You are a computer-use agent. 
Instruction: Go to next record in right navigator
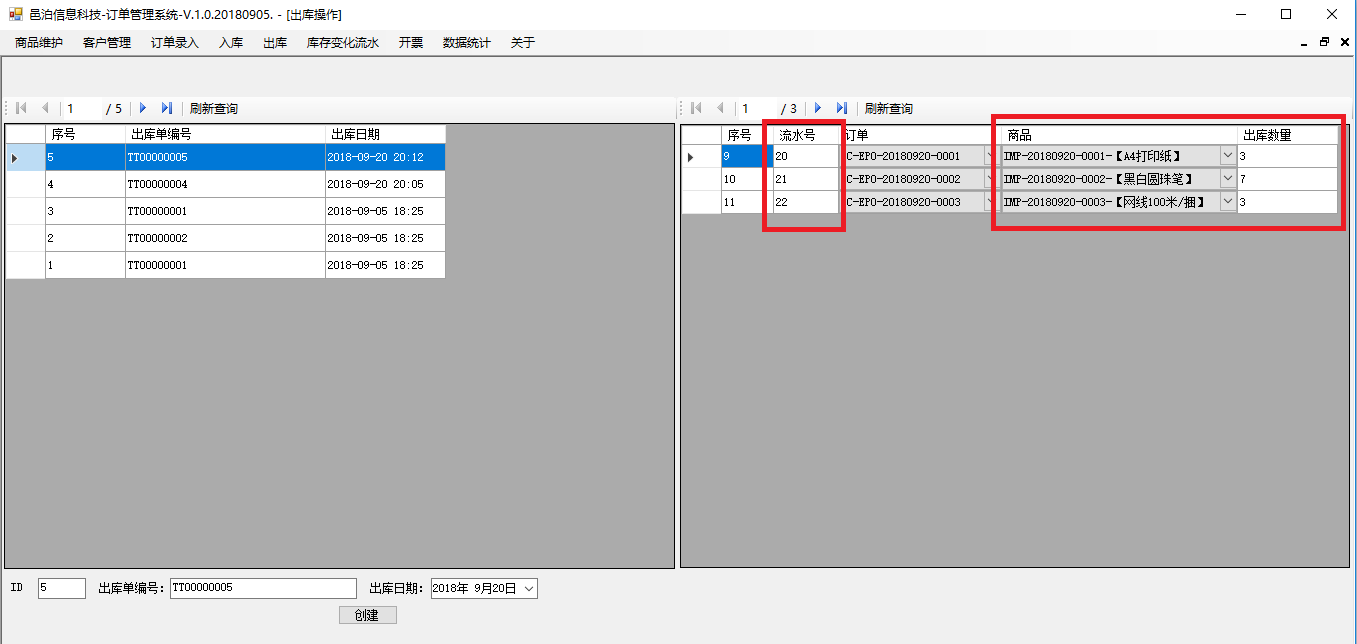(x=818, y=108)
